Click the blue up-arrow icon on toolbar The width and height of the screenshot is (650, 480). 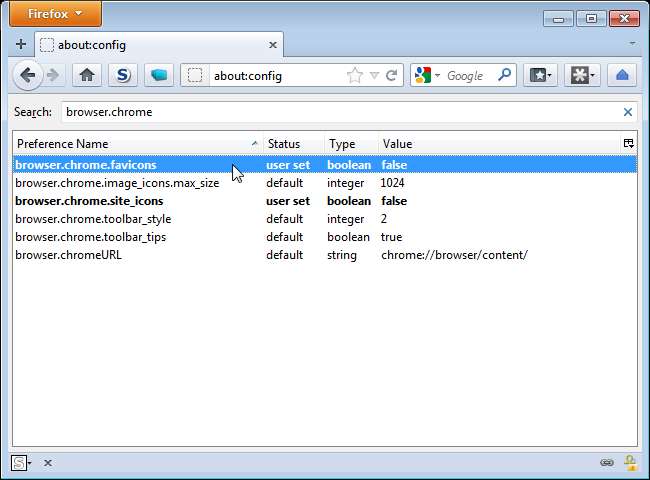coord(622,75)
